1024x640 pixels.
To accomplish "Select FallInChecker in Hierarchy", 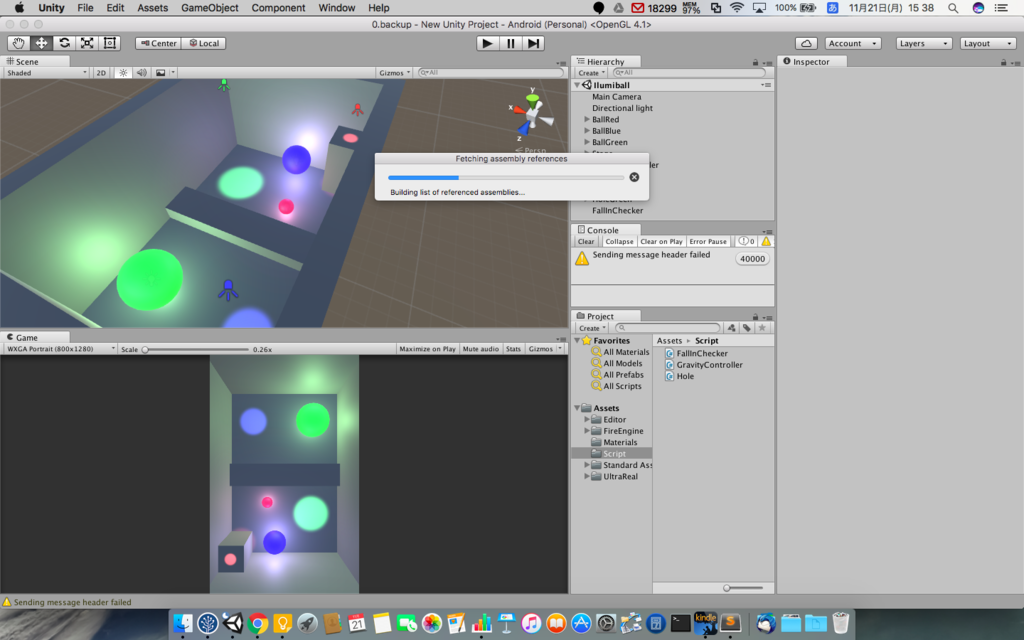I will tap(617, 210).
